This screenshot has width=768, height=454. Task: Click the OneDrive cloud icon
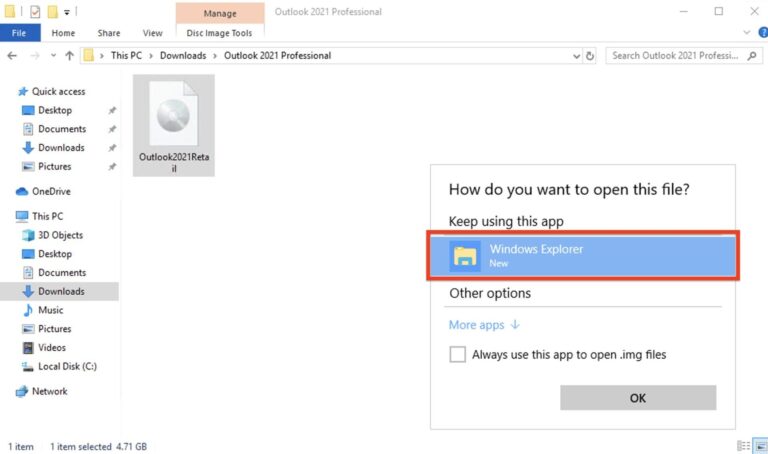click(x=22, y=191)
